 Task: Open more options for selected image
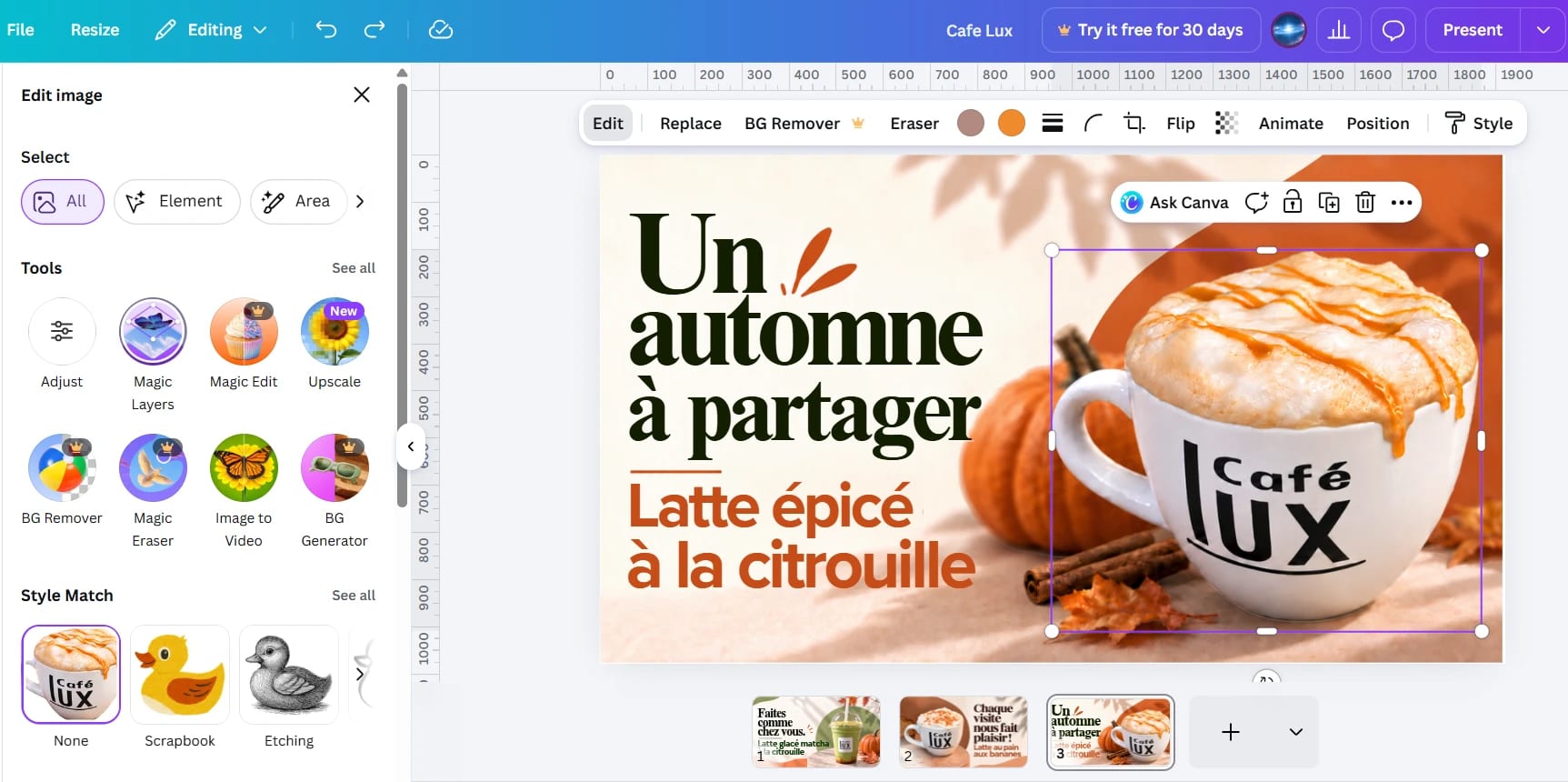click(1402, 202)
